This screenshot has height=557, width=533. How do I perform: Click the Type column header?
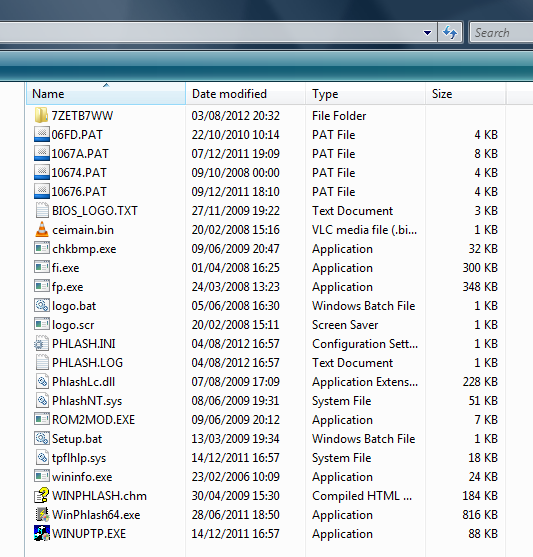click(365, 94)
